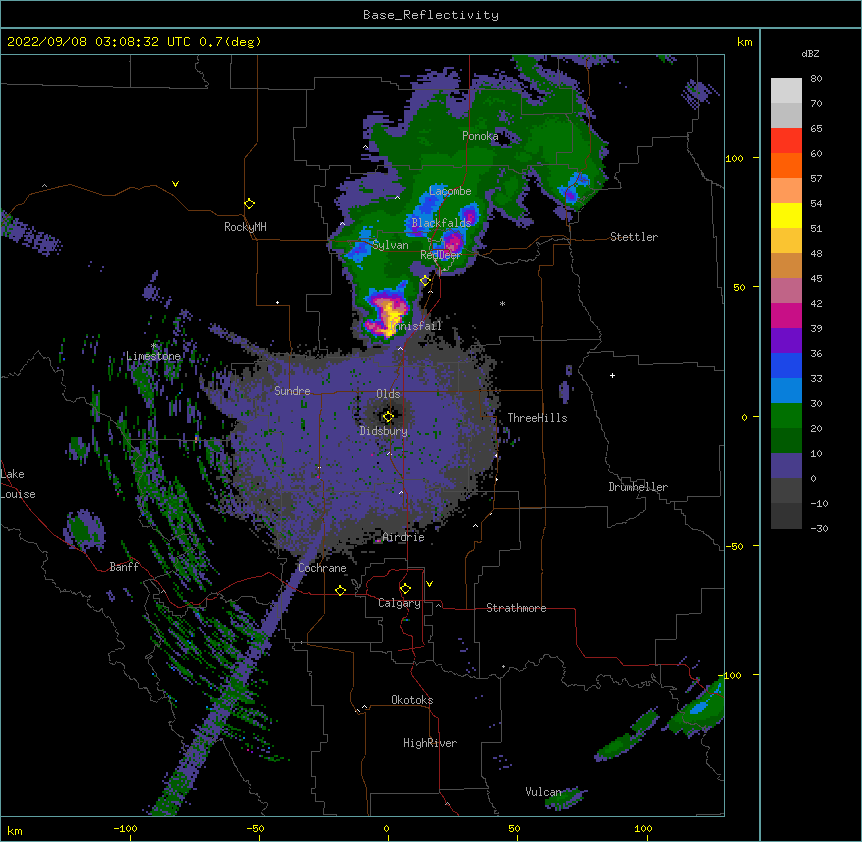Click the yellow marker south of Cochrane
The height and width of the screenshot is (842, 862).
coord(340,590)
